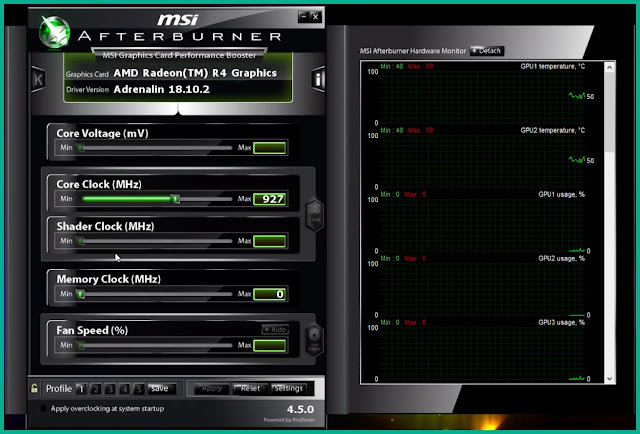Toggle core and shader clock link icon
Screen dimensions: 640x434
coord(314,215)
